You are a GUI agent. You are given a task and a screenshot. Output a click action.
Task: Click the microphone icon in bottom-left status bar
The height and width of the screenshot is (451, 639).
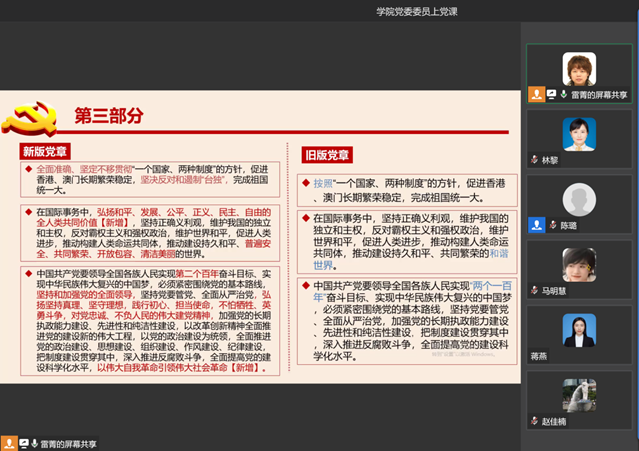tap(33, 442)
